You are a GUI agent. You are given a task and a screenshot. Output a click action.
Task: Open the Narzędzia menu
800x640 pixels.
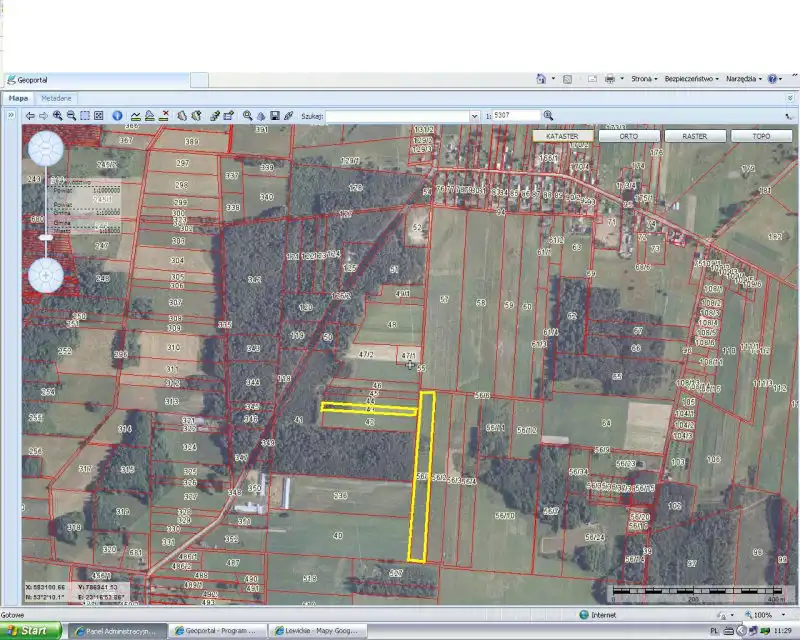745,78
